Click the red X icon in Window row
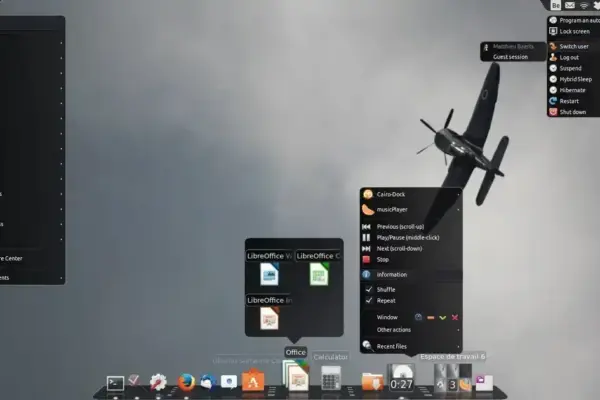Image resolution: width=600 pixels, height=400 pixels. coord(455,317)
